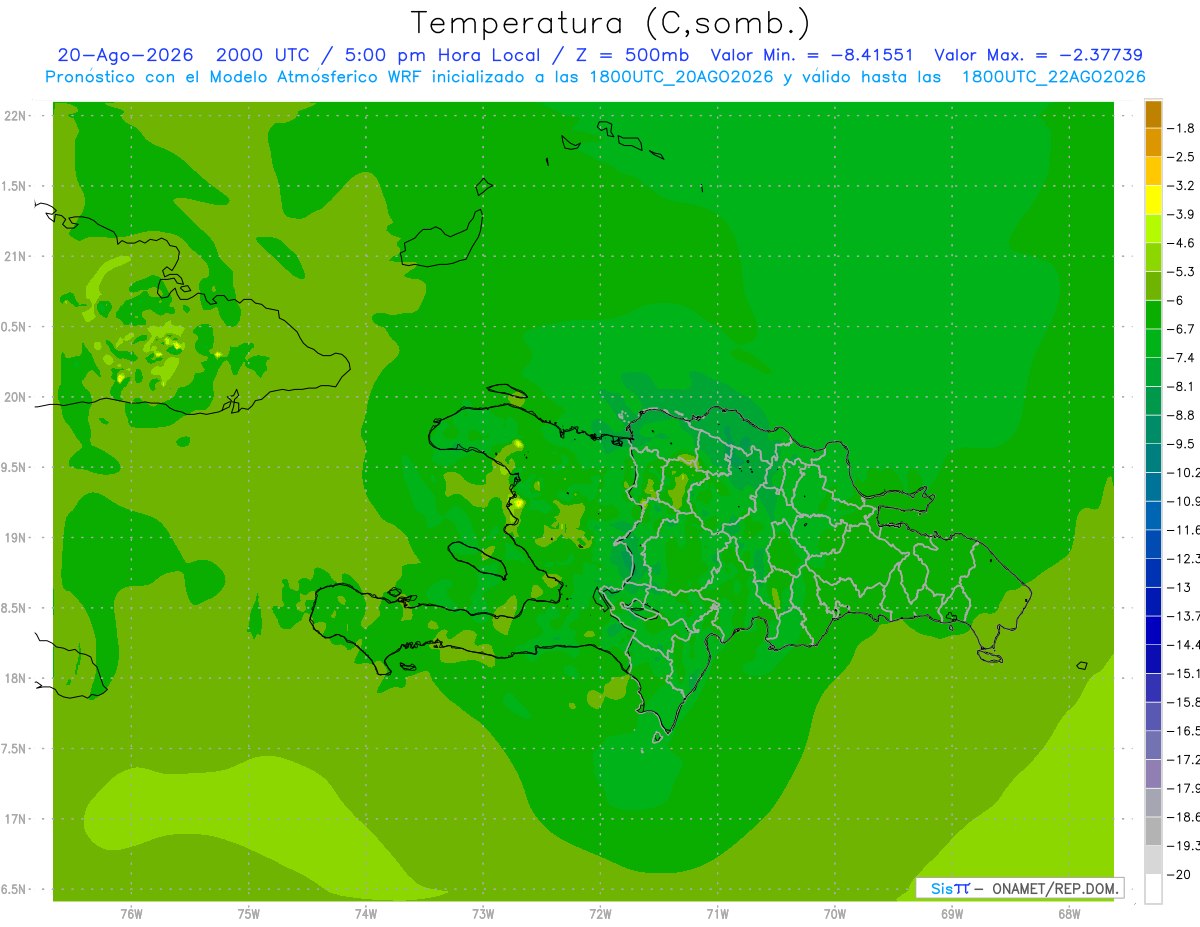Click the 73W longitude label
The width and height of the screenshot is (1200, 927).
pyautogui.click(x=483, y=914)
